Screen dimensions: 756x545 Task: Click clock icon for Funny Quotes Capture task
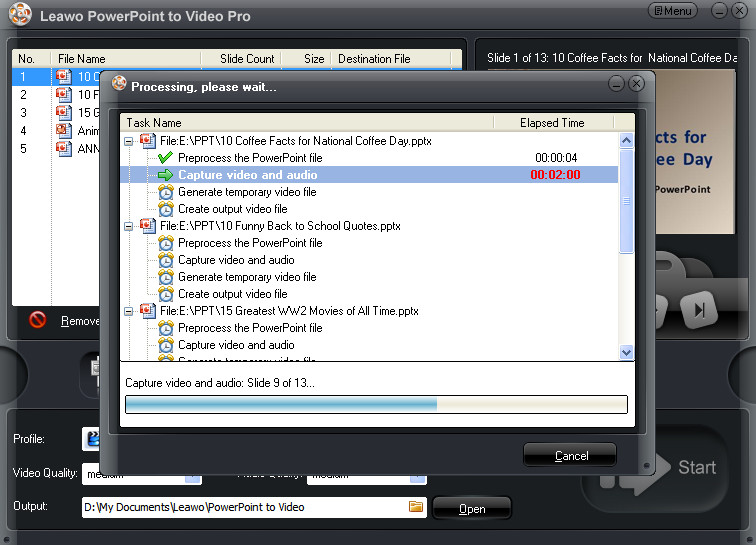[165, 260]
